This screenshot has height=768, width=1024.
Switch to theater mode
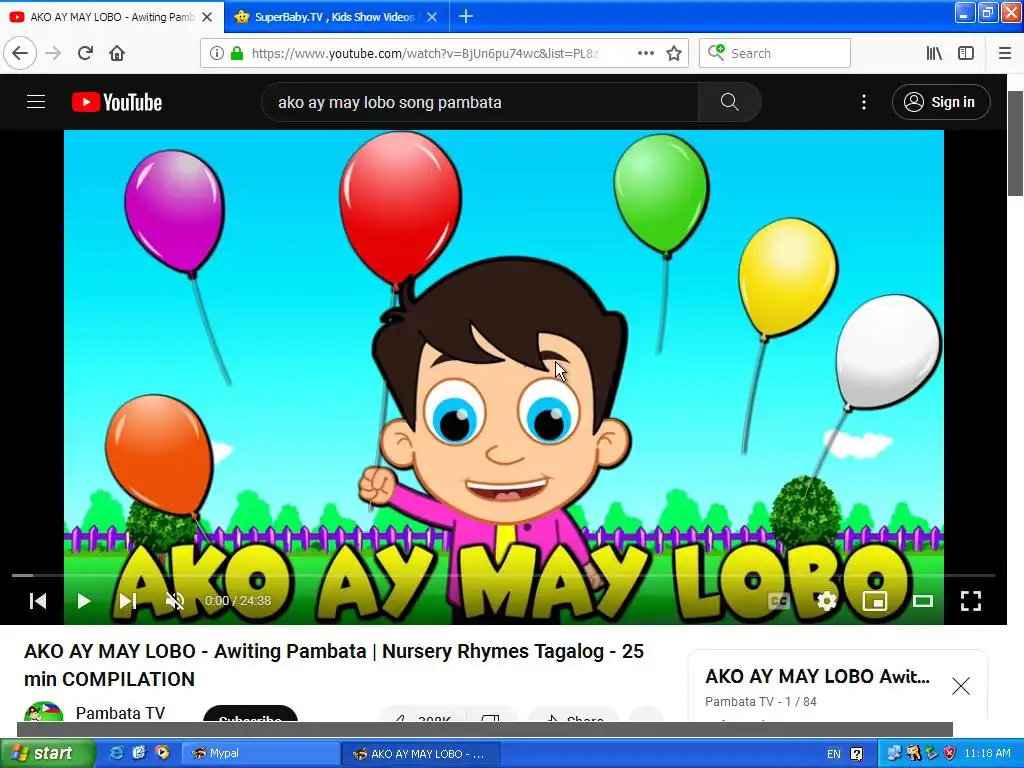[x=923, y=601]
